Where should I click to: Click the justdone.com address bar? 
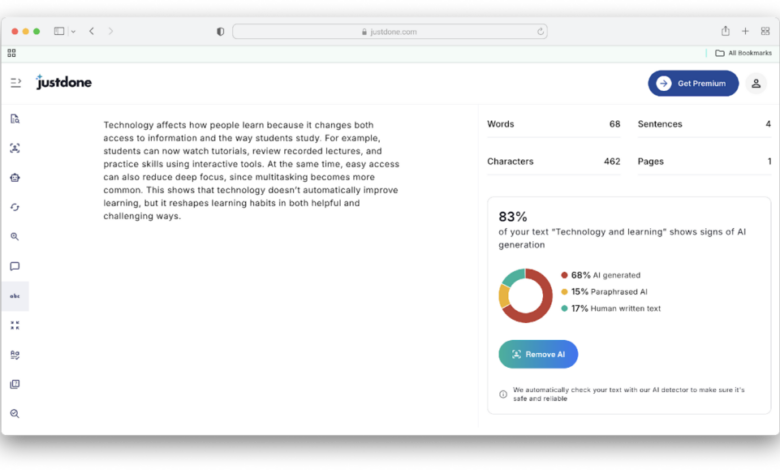[x=391, y=31]
